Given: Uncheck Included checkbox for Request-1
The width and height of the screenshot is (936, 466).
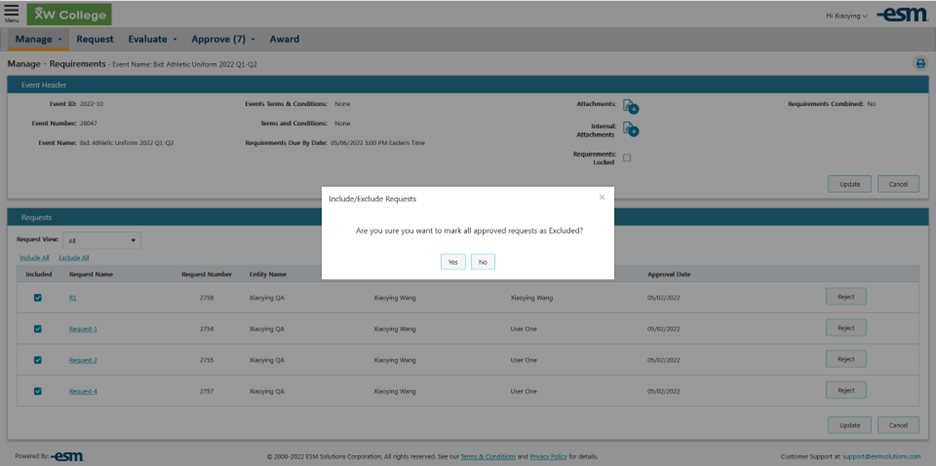Looking at the screenshot, I should pyautogui.click(x=38, y=329).
